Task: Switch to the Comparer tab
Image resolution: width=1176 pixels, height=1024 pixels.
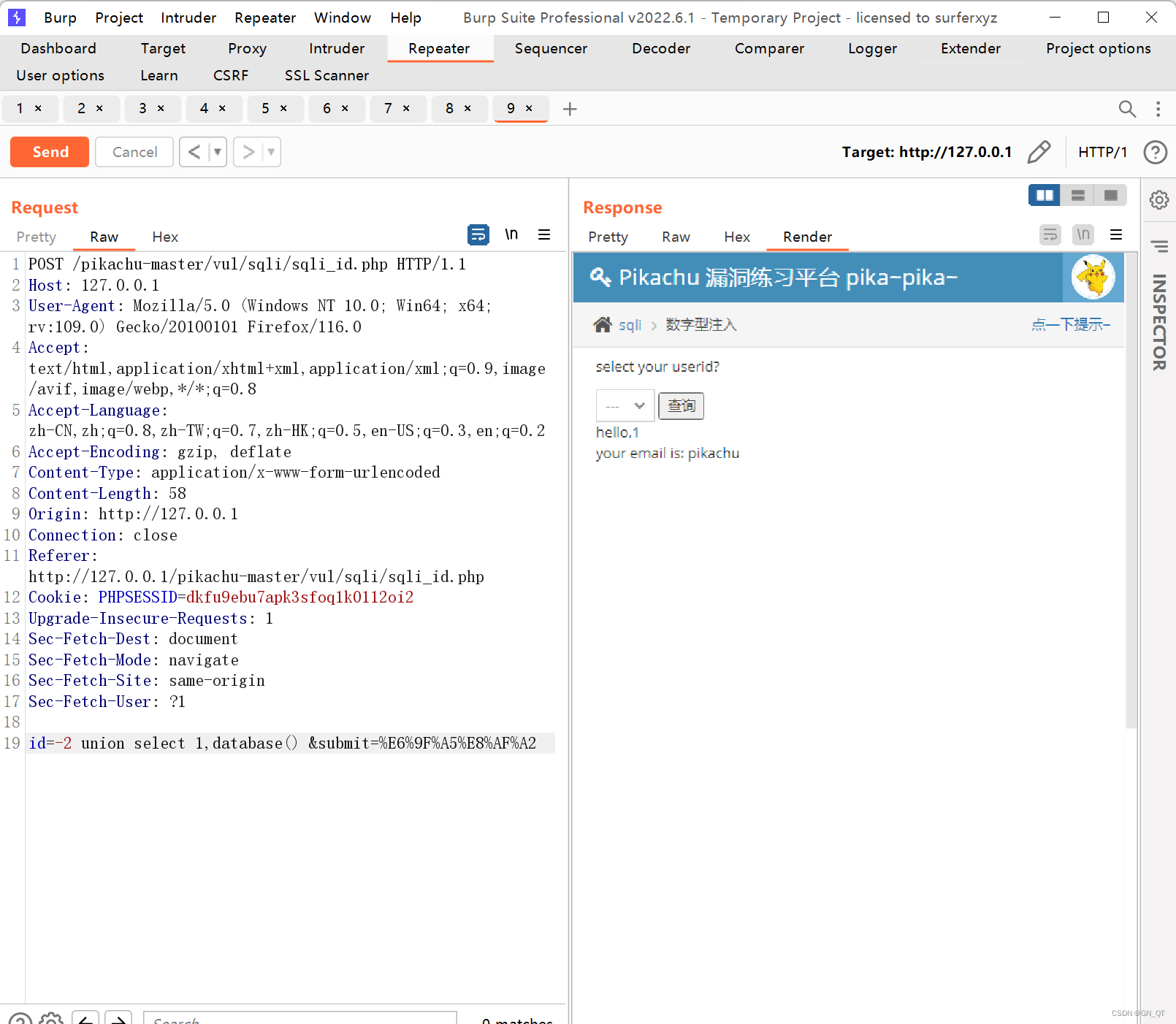Action: pyautogui.click(x=769, y=48)
